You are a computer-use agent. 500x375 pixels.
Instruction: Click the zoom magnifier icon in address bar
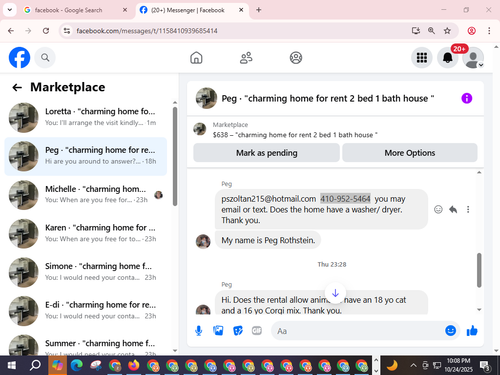click(431, 31)
